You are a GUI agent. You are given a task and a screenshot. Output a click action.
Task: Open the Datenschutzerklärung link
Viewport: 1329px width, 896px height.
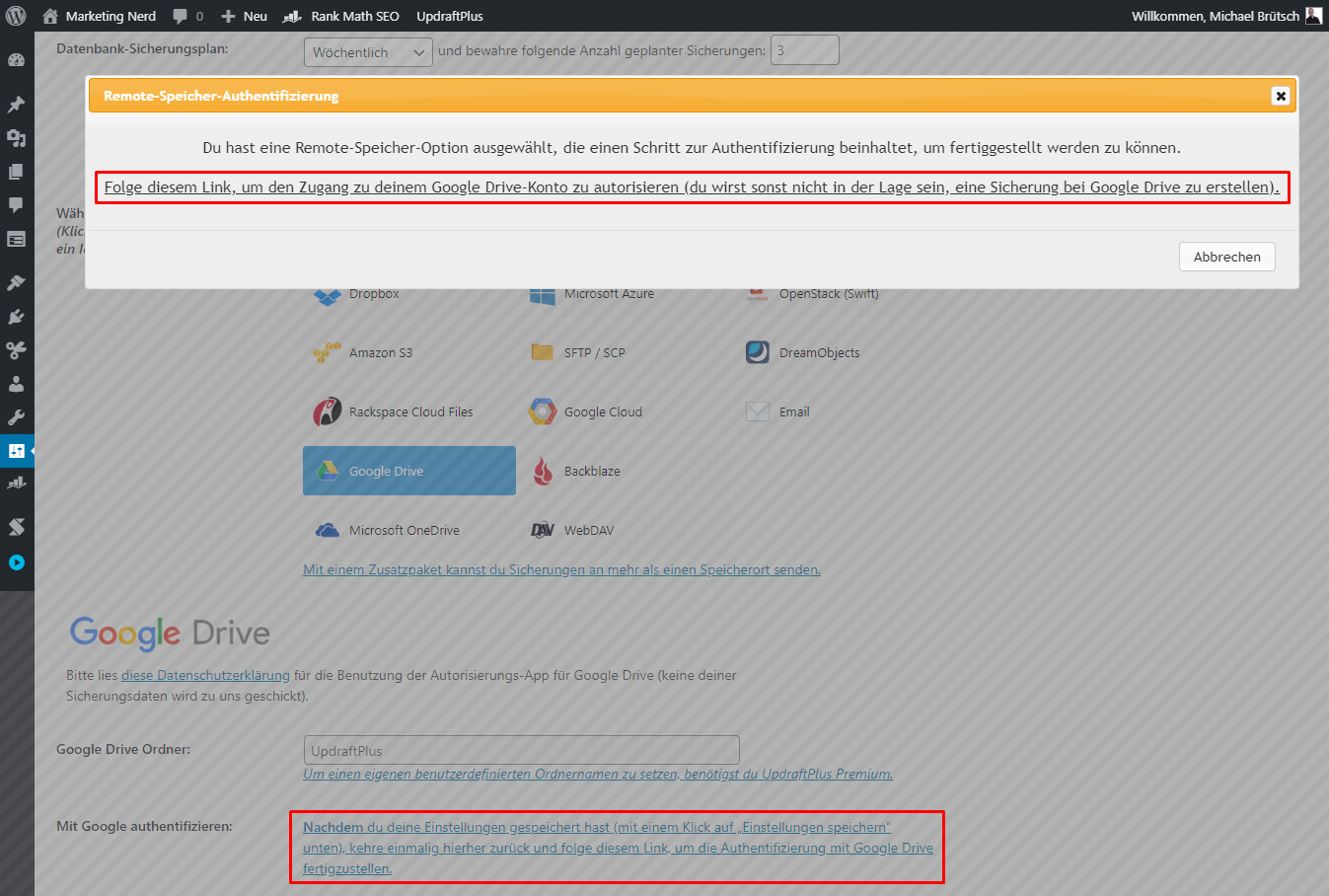tap(205, 676)
